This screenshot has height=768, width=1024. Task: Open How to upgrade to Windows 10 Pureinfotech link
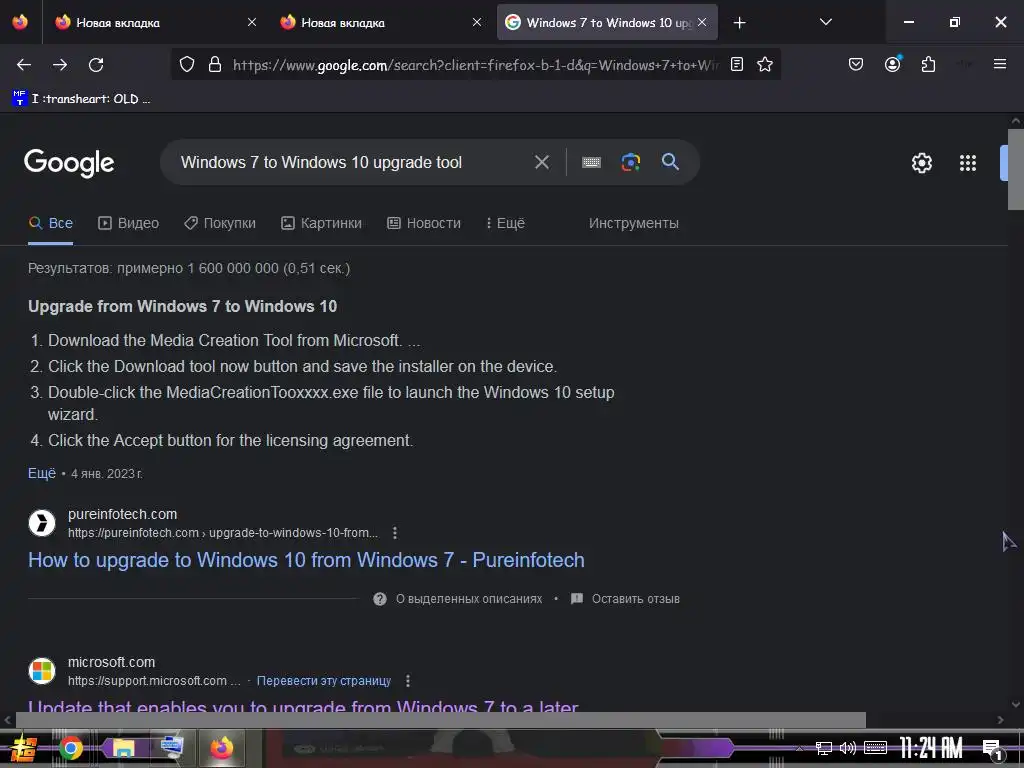[306, 560]
